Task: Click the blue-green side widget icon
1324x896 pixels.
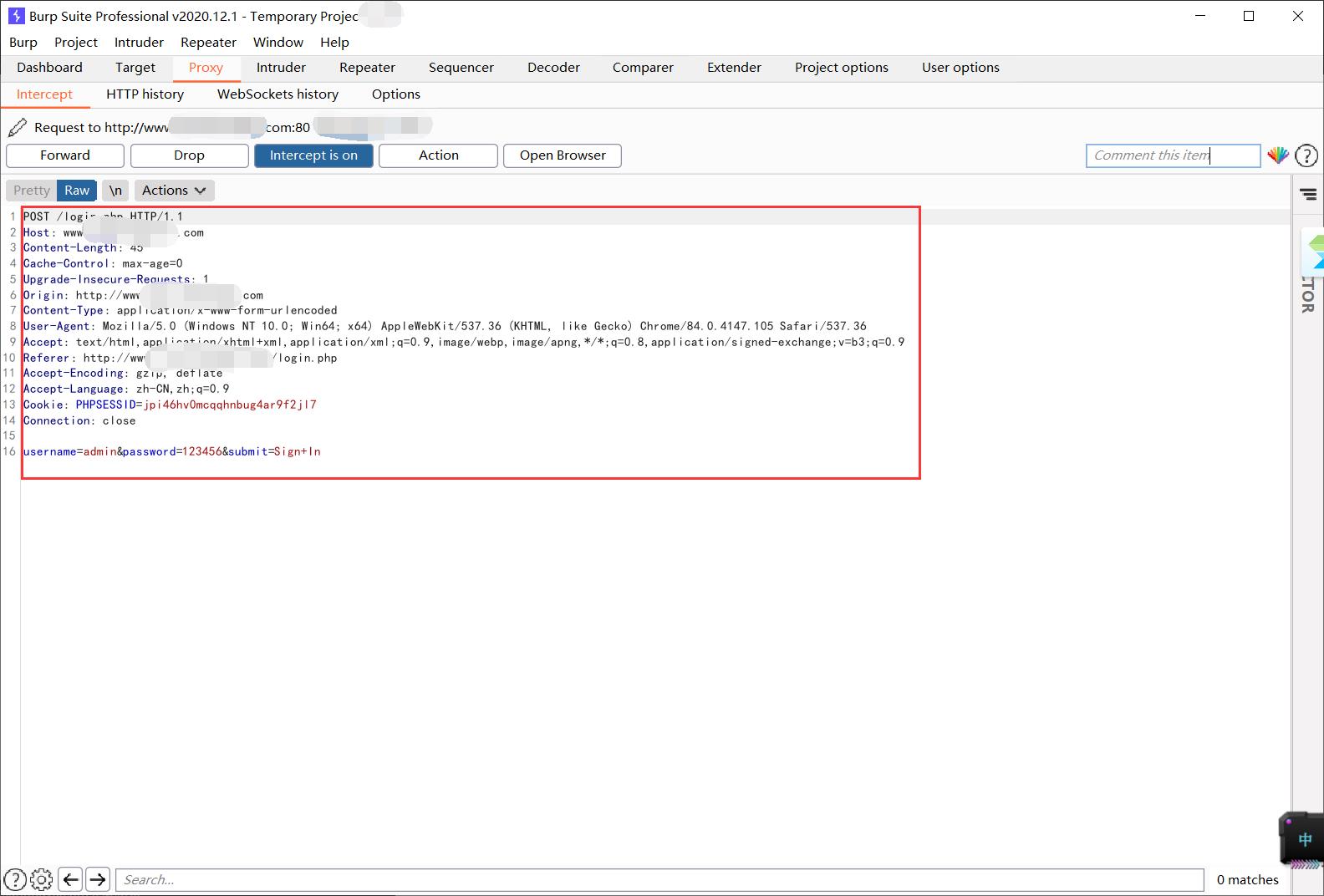Action: pos(1313,252)
